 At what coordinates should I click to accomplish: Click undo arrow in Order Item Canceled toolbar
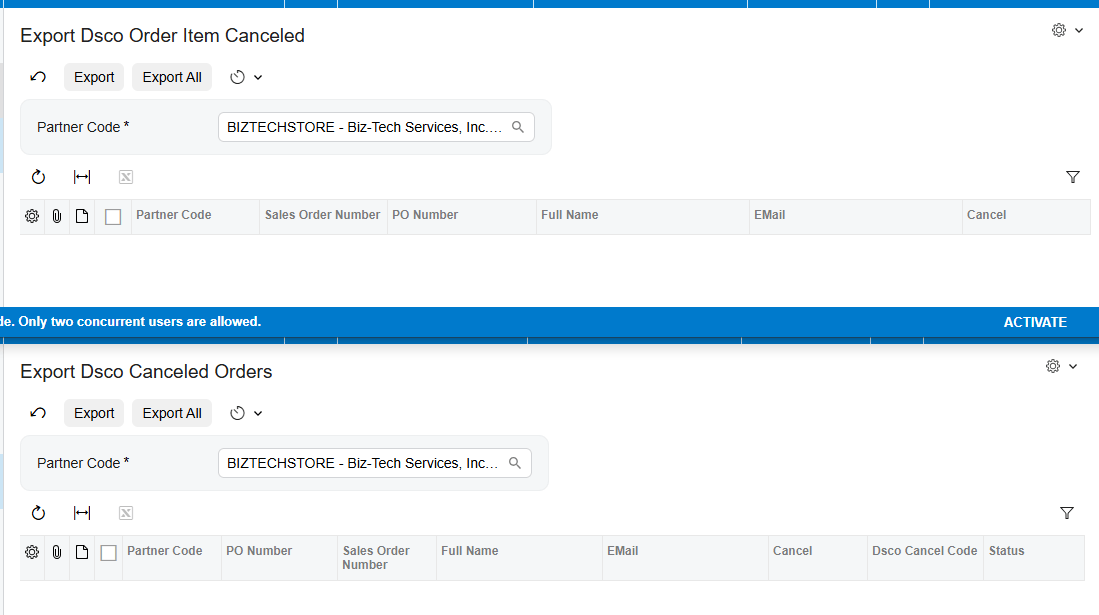coord(38,77)
